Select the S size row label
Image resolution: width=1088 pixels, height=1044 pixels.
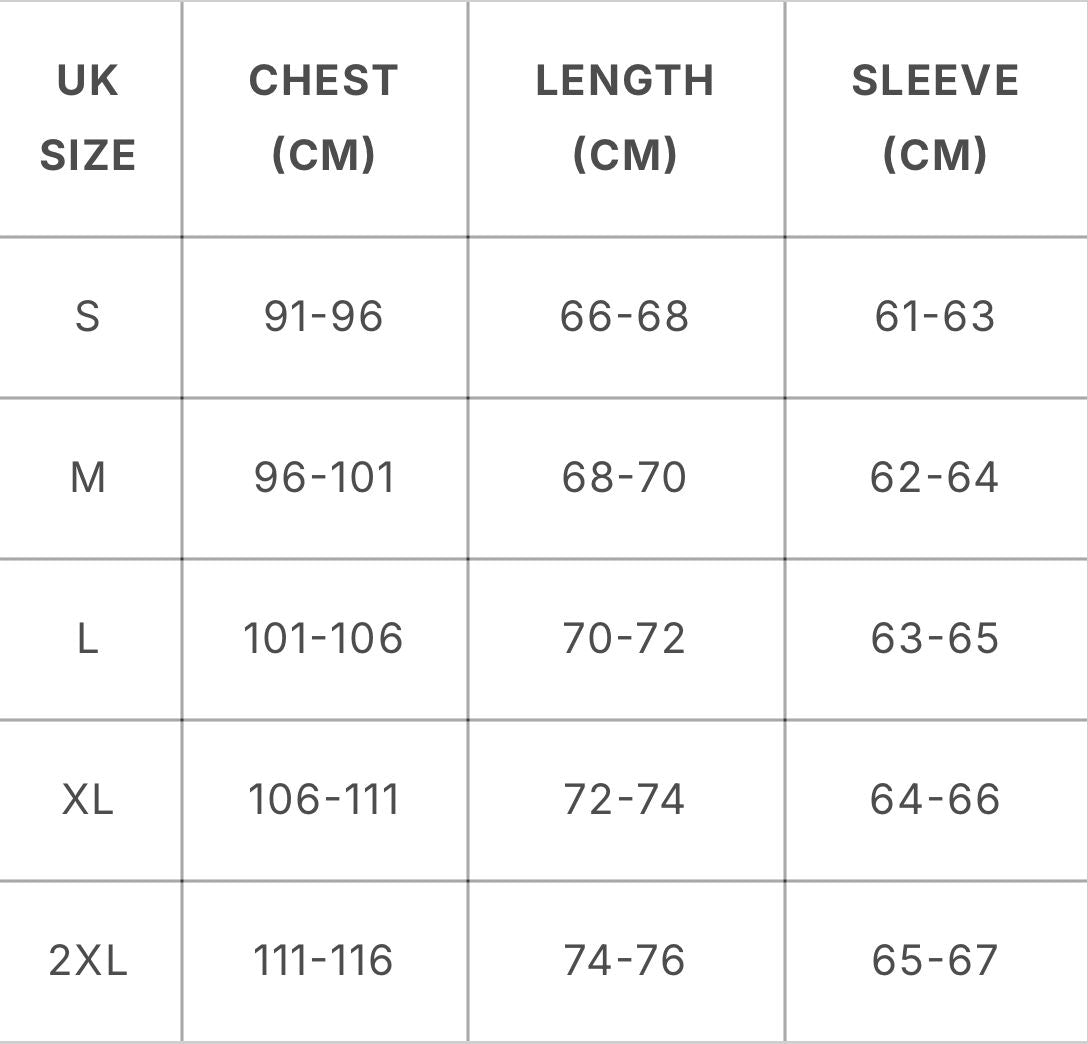(x=88, y=317)
